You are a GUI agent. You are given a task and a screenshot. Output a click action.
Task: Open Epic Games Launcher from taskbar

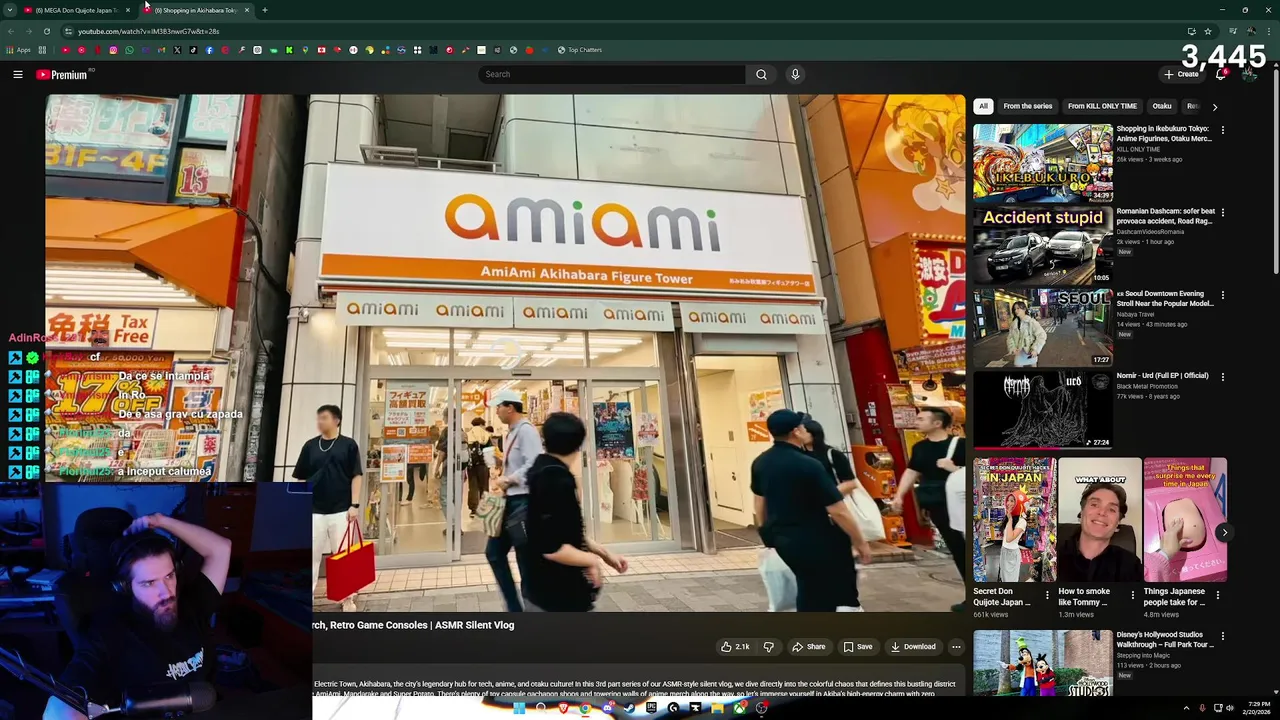pos(651,708)
